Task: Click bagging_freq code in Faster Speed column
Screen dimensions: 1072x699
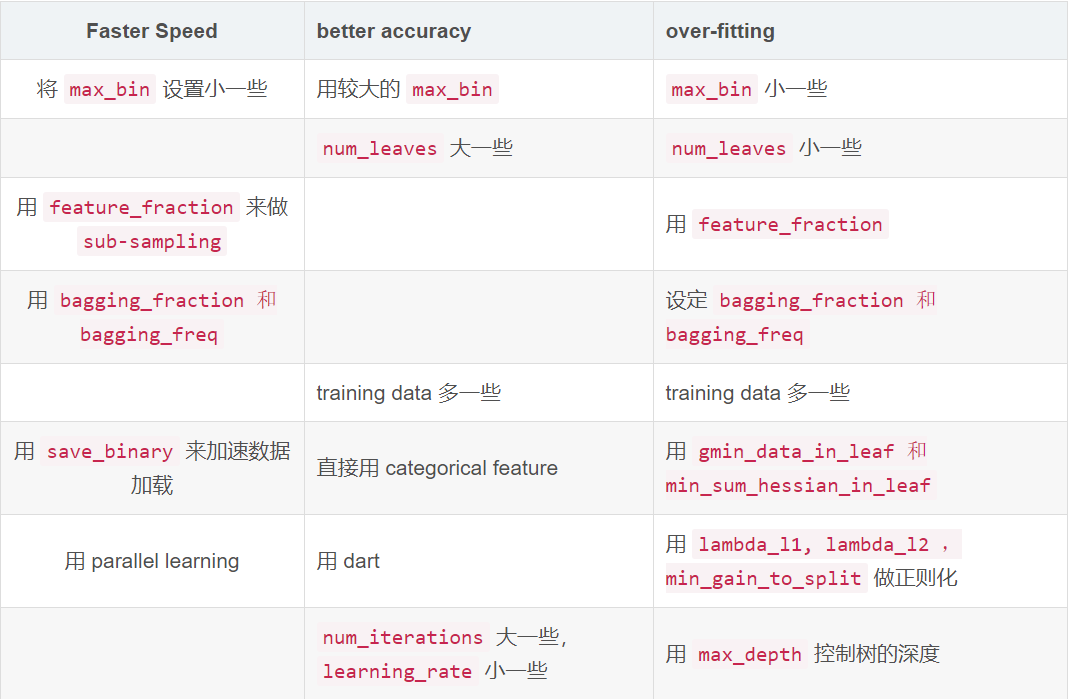Action: point(149,334)
